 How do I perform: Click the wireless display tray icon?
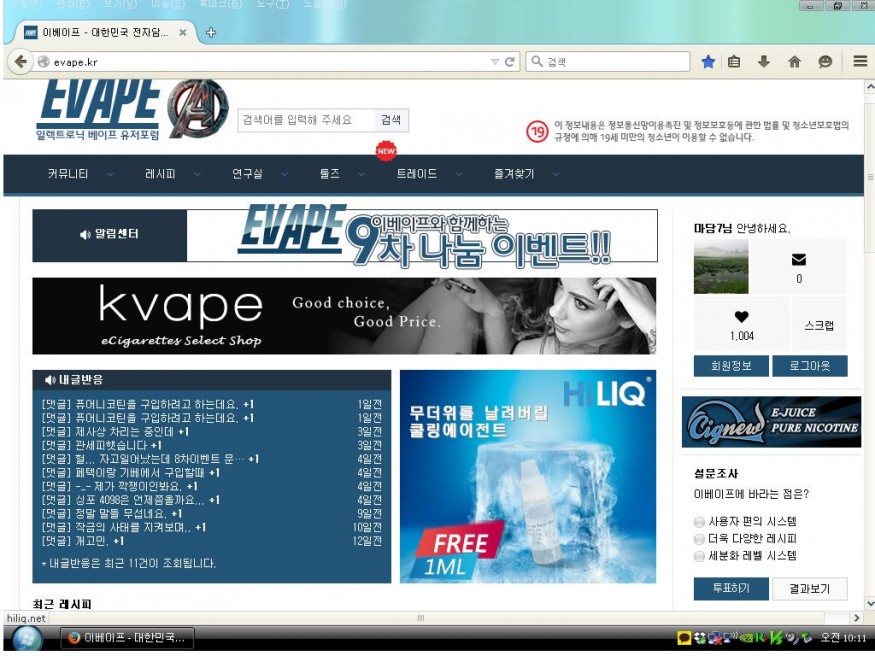(729, 636)
